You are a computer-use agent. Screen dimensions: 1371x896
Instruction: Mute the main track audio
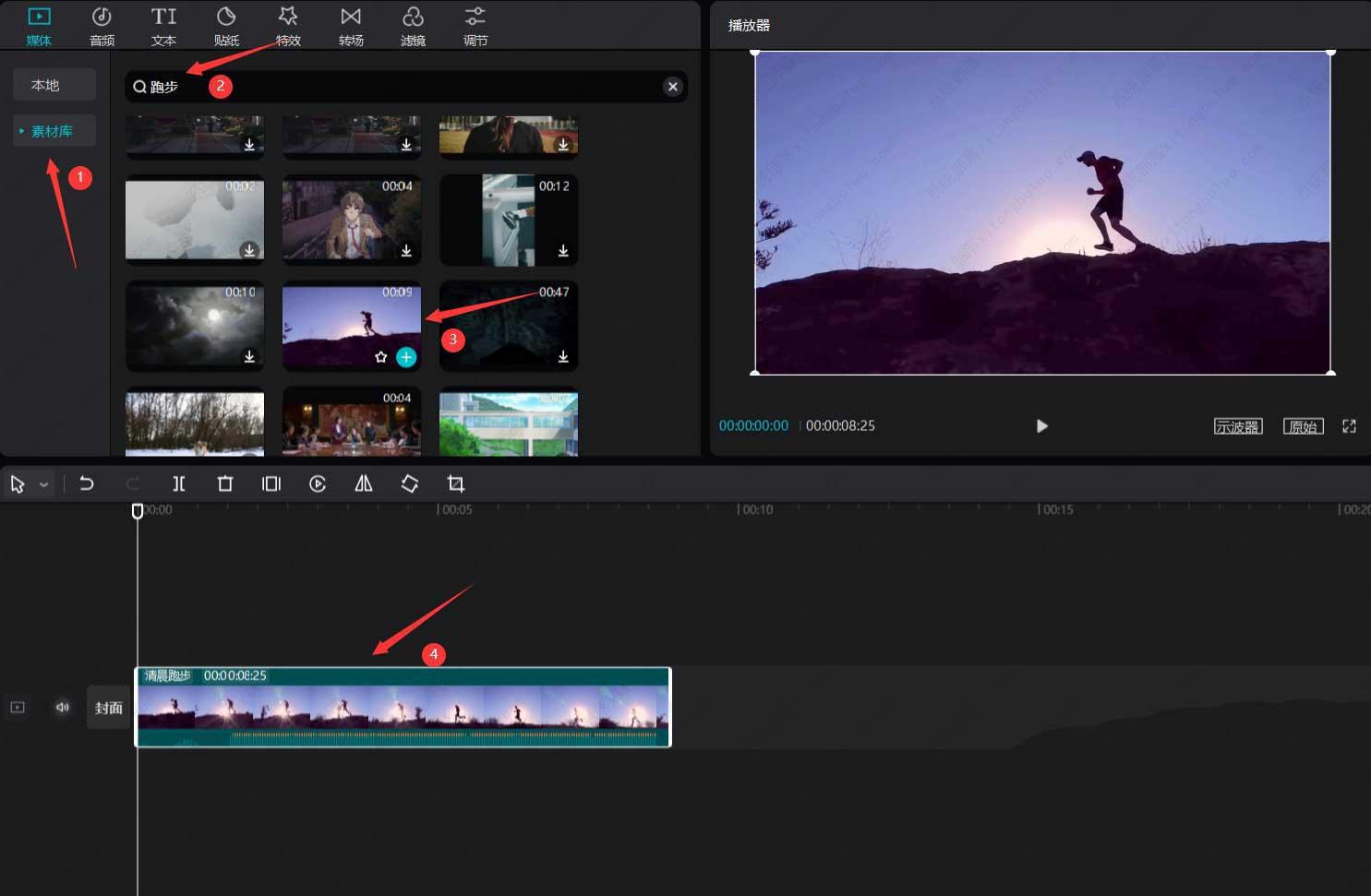coord(63,708)
